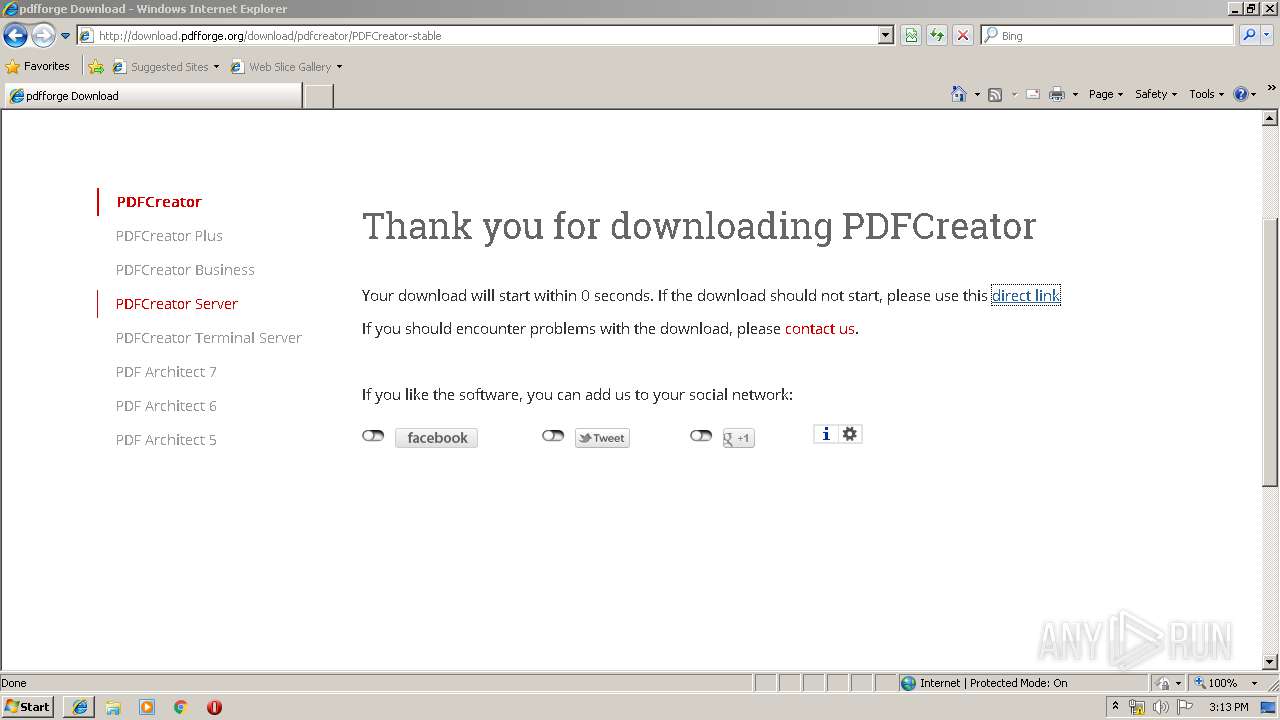This screenshot has height=720, width=1280.
Task: Open Chrome from the taskbar
Action: [181, 707]
